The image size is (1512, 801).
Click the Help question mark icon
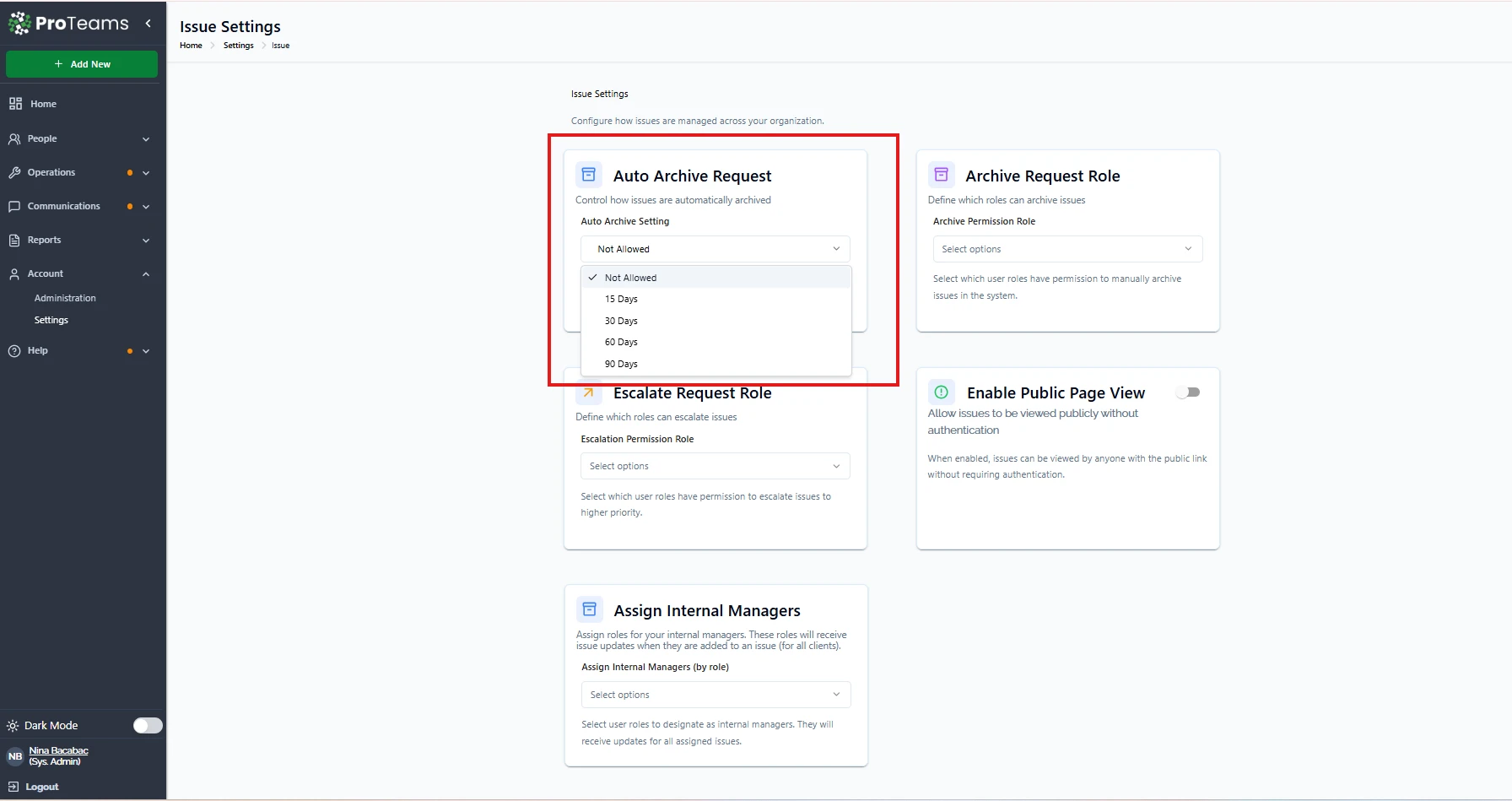point(14,351)
